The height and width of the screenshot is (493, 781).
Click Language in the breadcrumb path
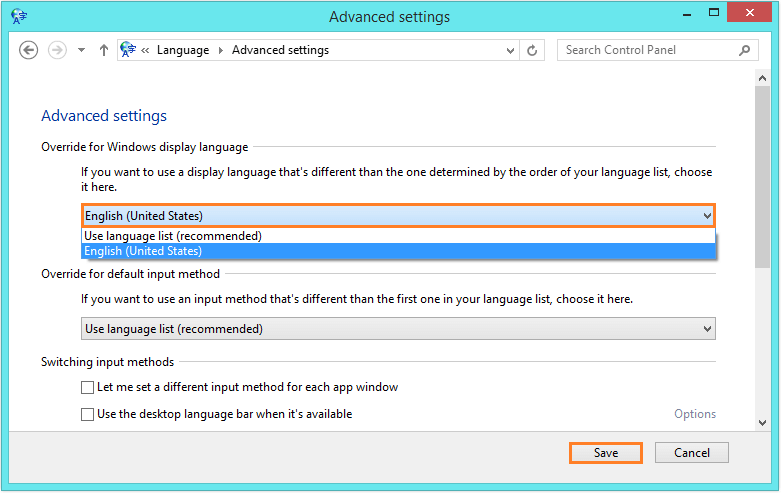click(183, 50)
